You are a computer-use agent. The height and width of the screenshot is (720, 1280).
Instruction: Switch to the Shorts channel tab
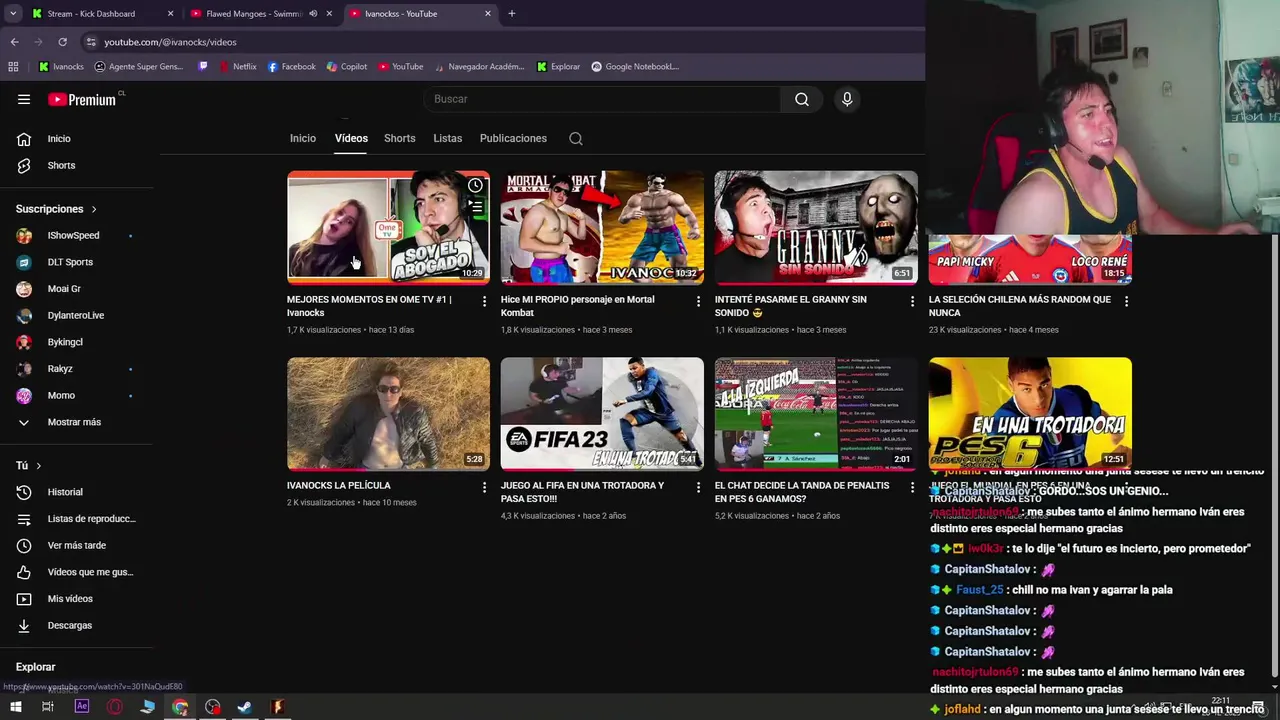pyautogui.click(x=400, y=139)
